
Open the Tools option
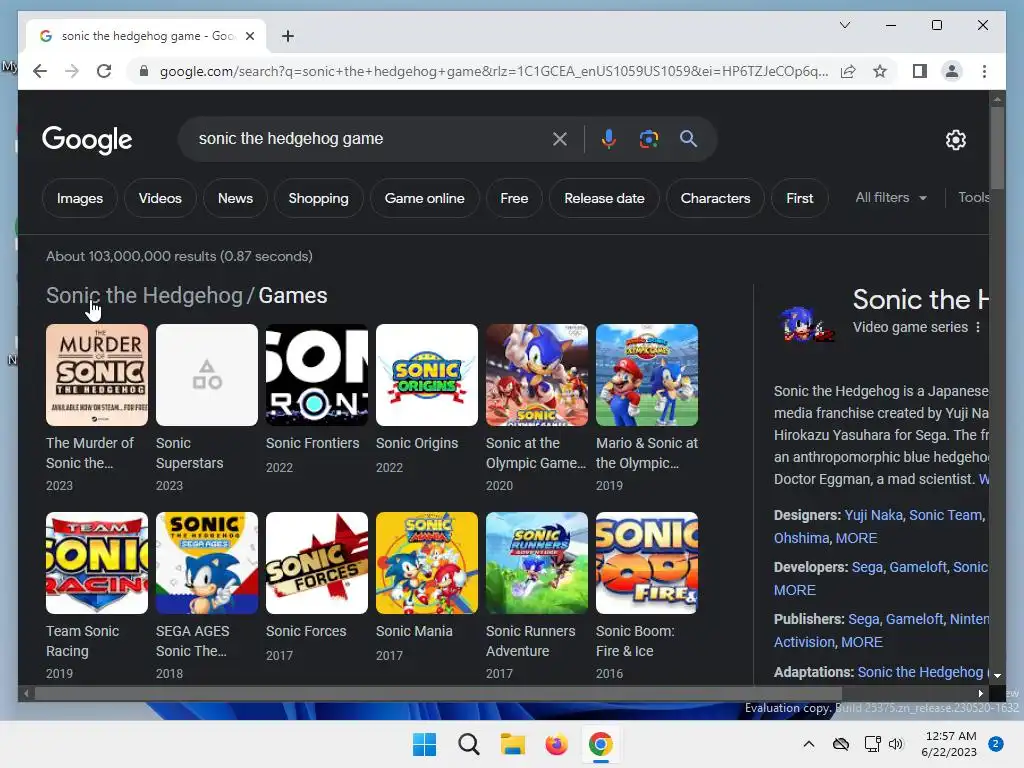tap(973, 197)
